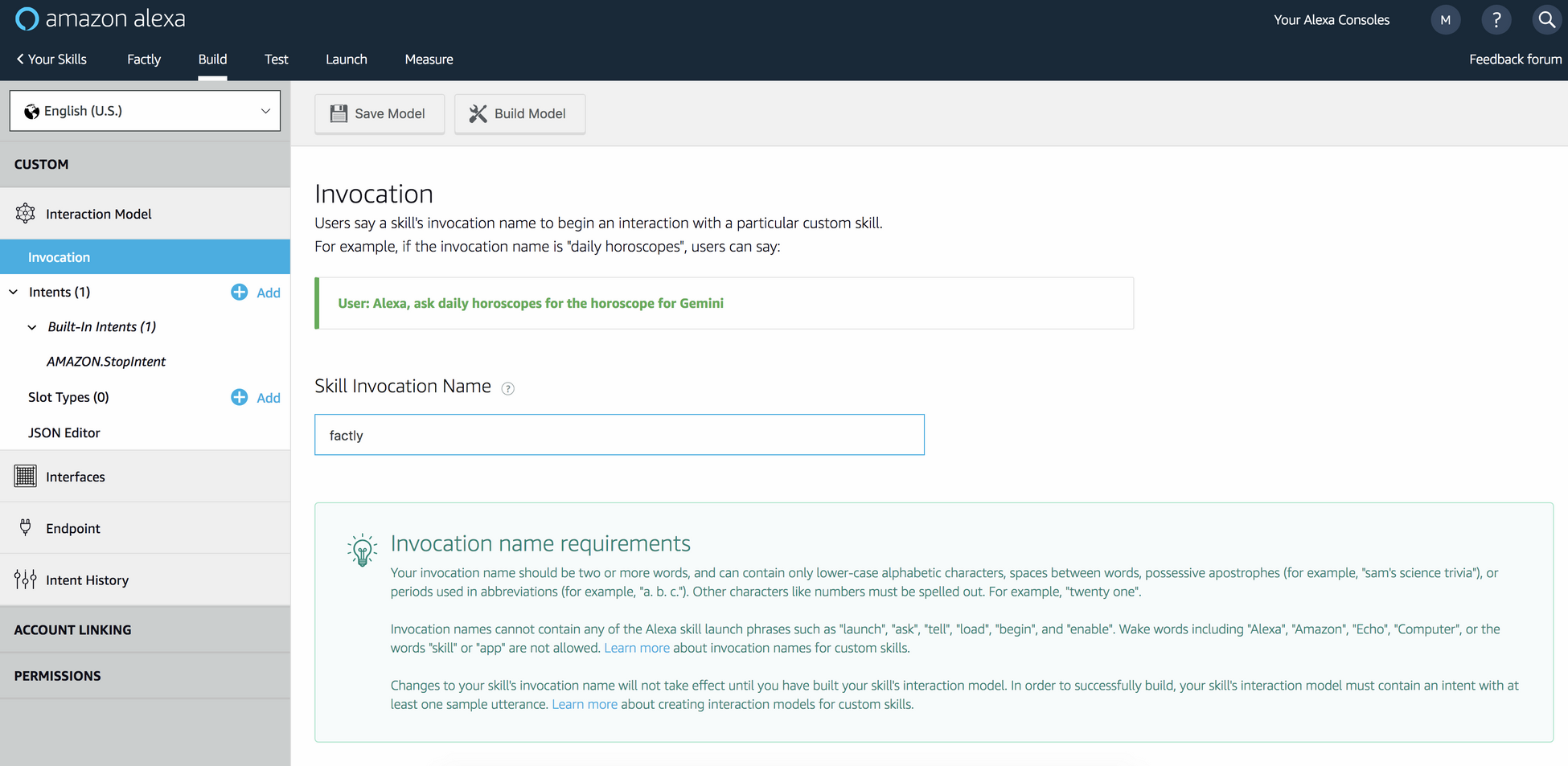This screenshot has height=766, width=1568.
Task: Switch to the Build tab
Action: pyautogui.click(x=212, y=59)
